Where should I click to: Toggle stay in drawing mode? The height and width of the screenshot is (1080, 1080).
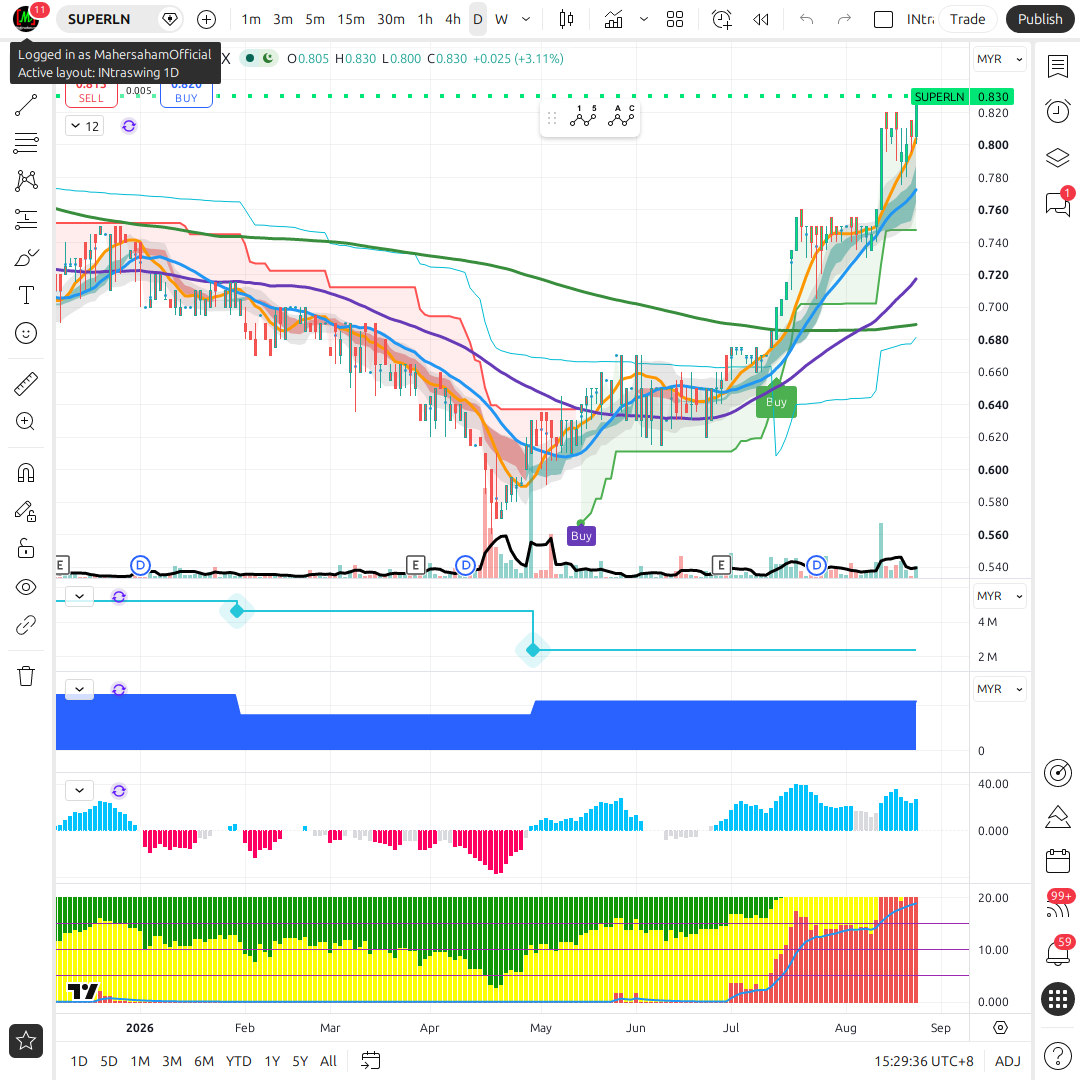pos(25,511)
